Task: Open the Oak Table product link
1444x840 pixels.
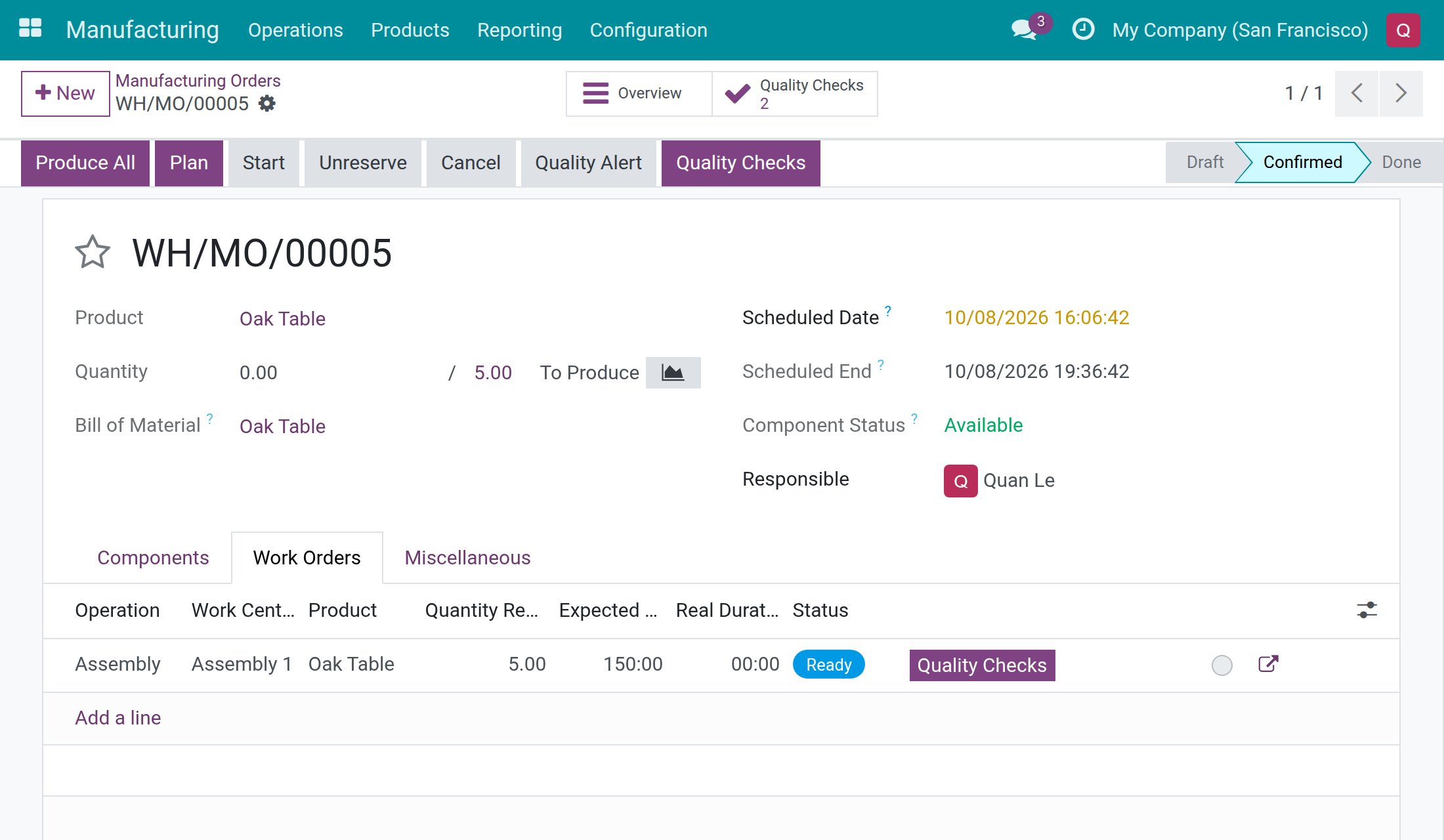Action: [282, 319]
